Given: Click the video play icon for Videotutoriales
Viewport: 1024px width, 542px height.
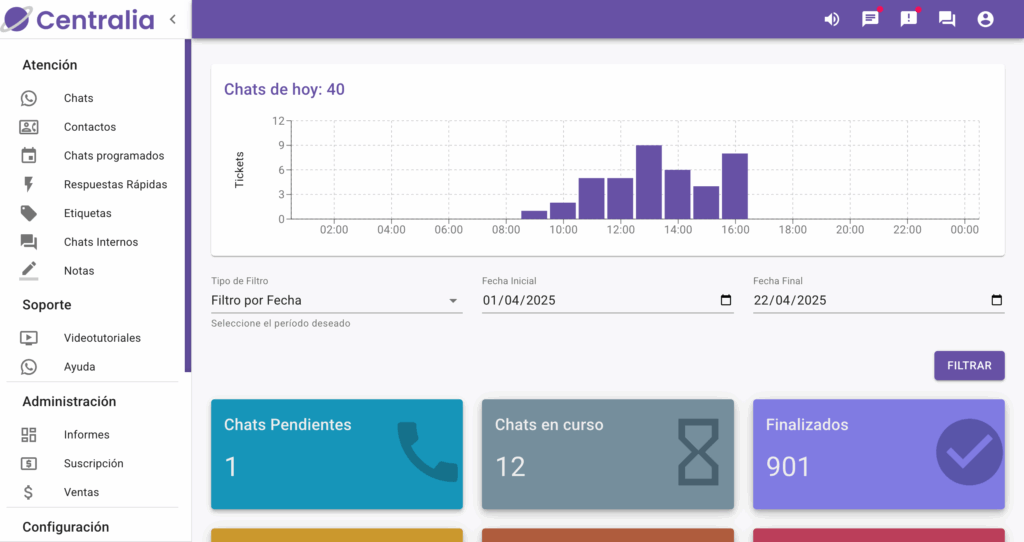Looking at the screenshot, I should tap(29, 338).
